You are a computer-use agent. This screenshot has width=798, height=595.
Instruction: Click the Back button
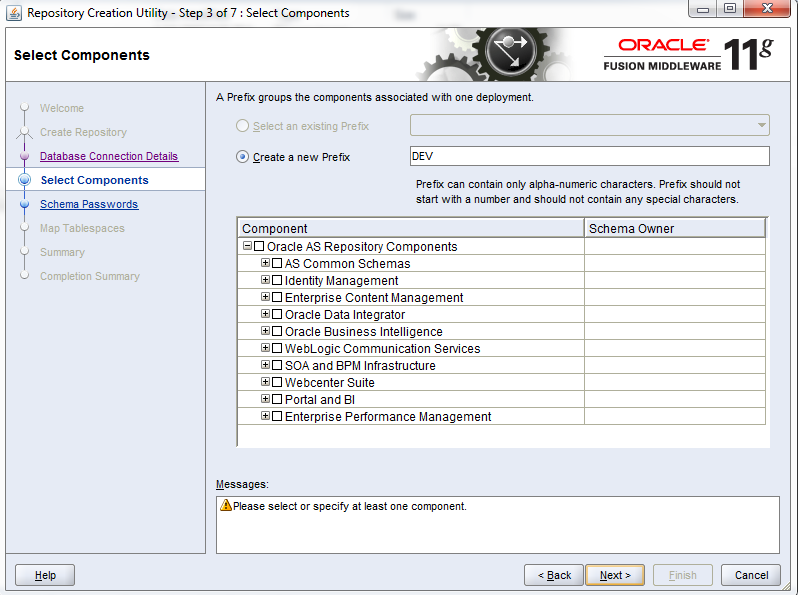554,575
